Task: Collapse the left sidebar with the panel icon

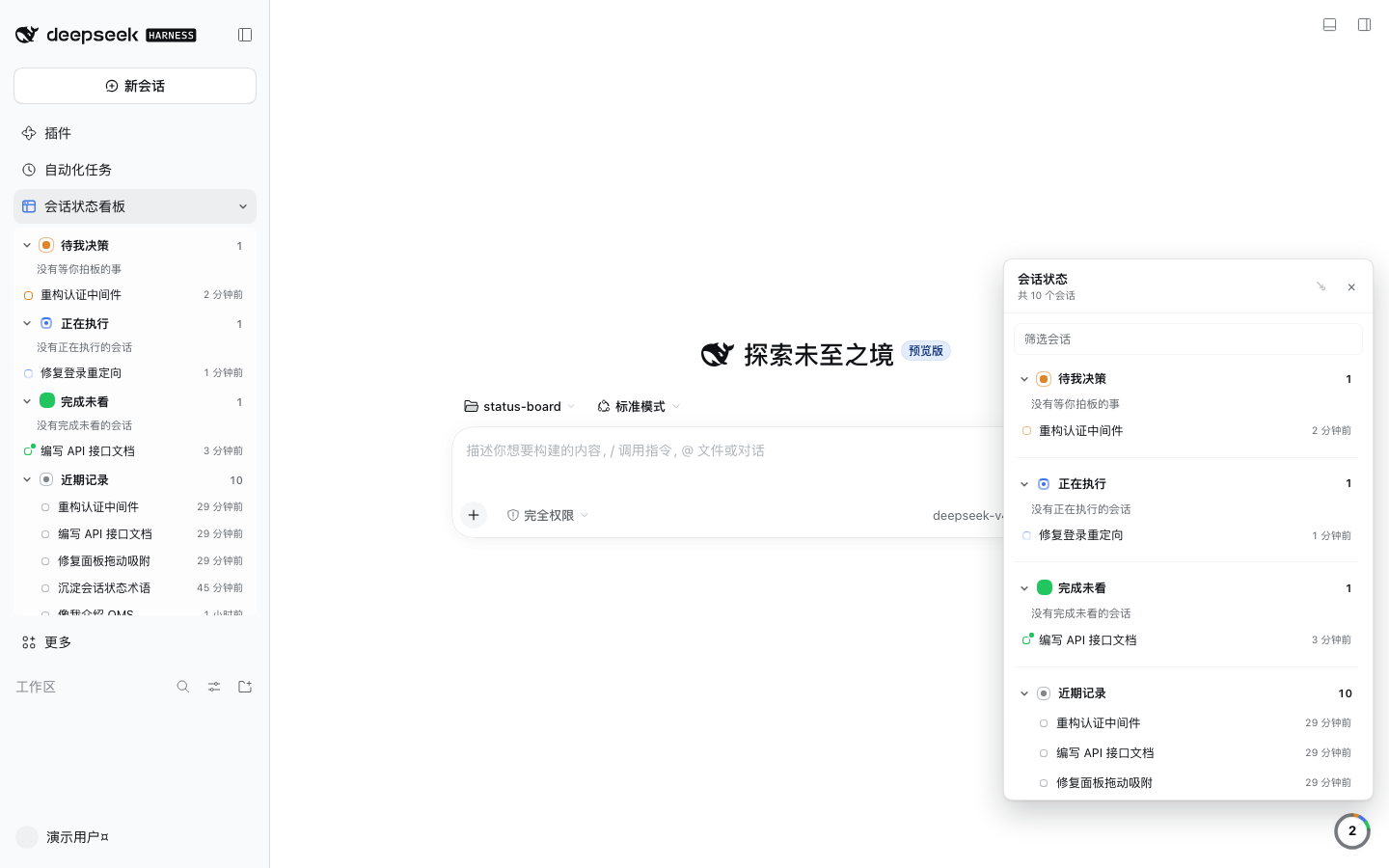Action: point(245,35)
